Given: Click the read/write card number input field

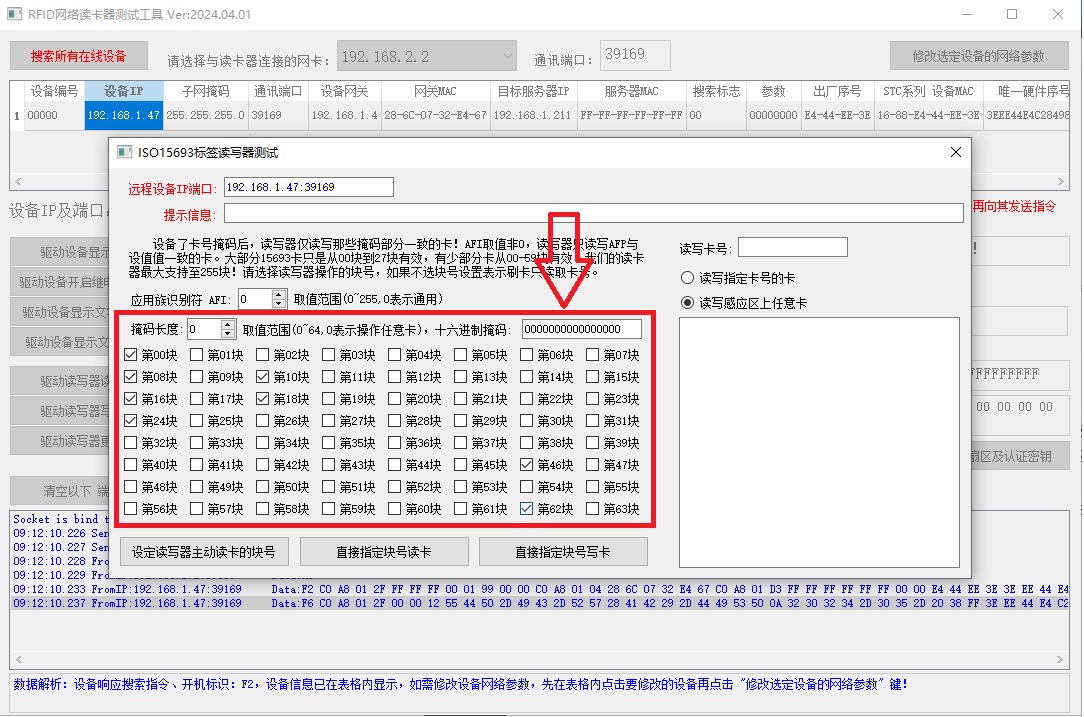Looking at the screenshot, I should pos(792,247).
